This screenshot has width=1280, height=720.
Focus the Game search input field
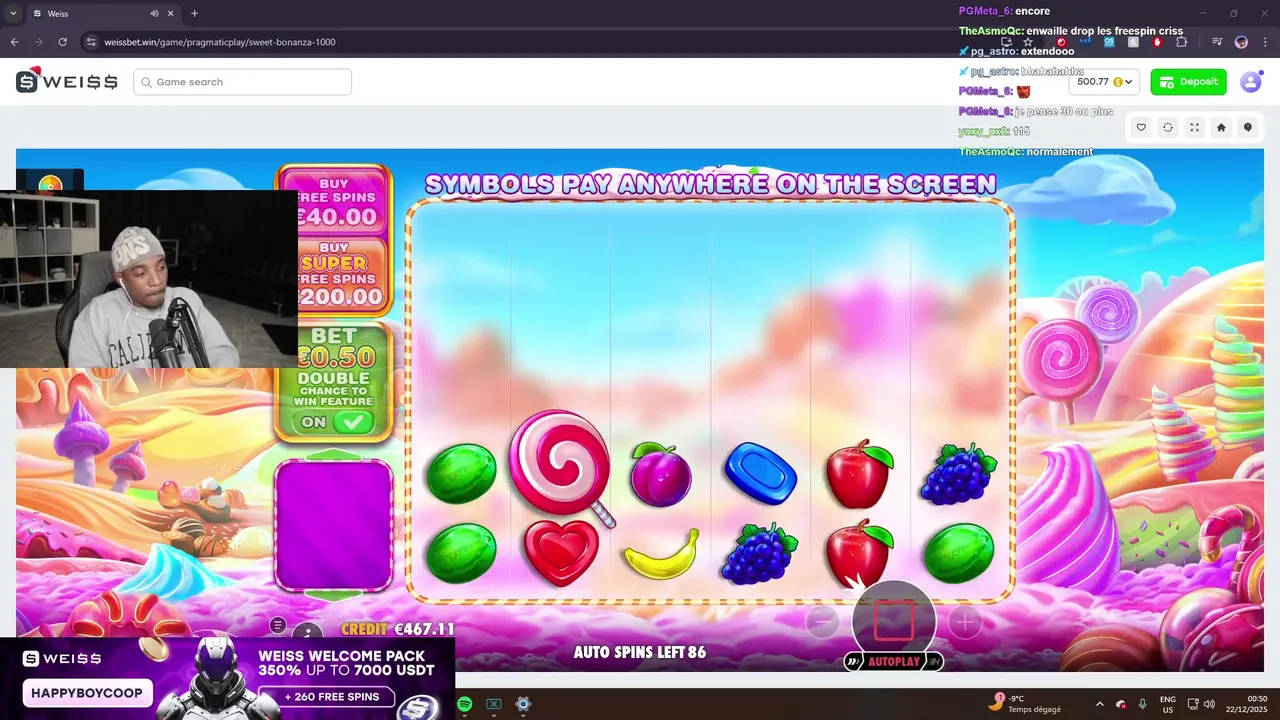tap(242, 82)
